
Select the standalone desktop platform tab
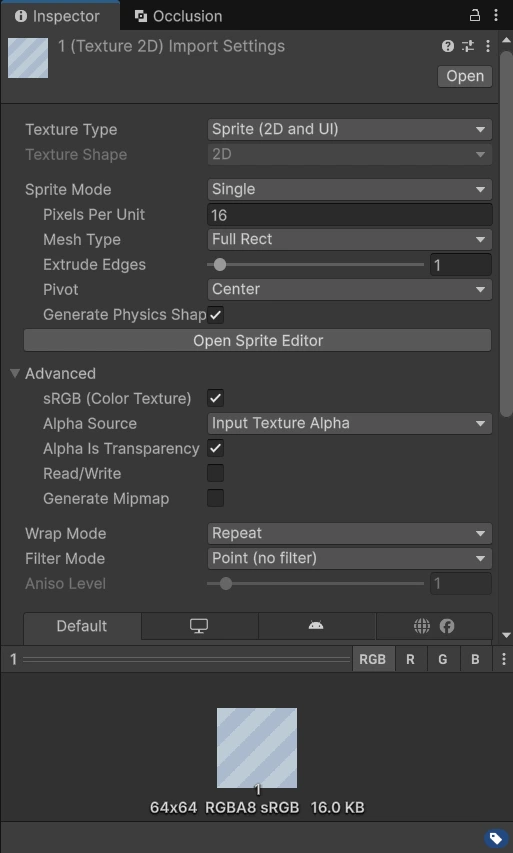[199, 626]
